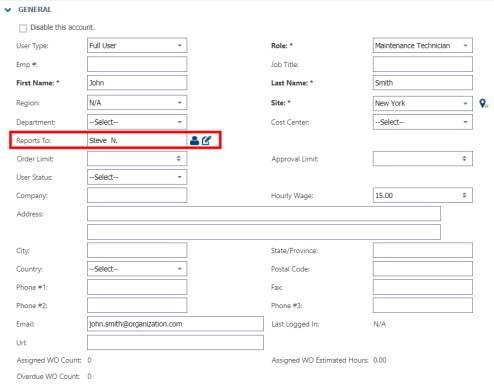Screen dimensions: 494x392
Task: Open the Region dropdown
Action: tap(137, 103)
